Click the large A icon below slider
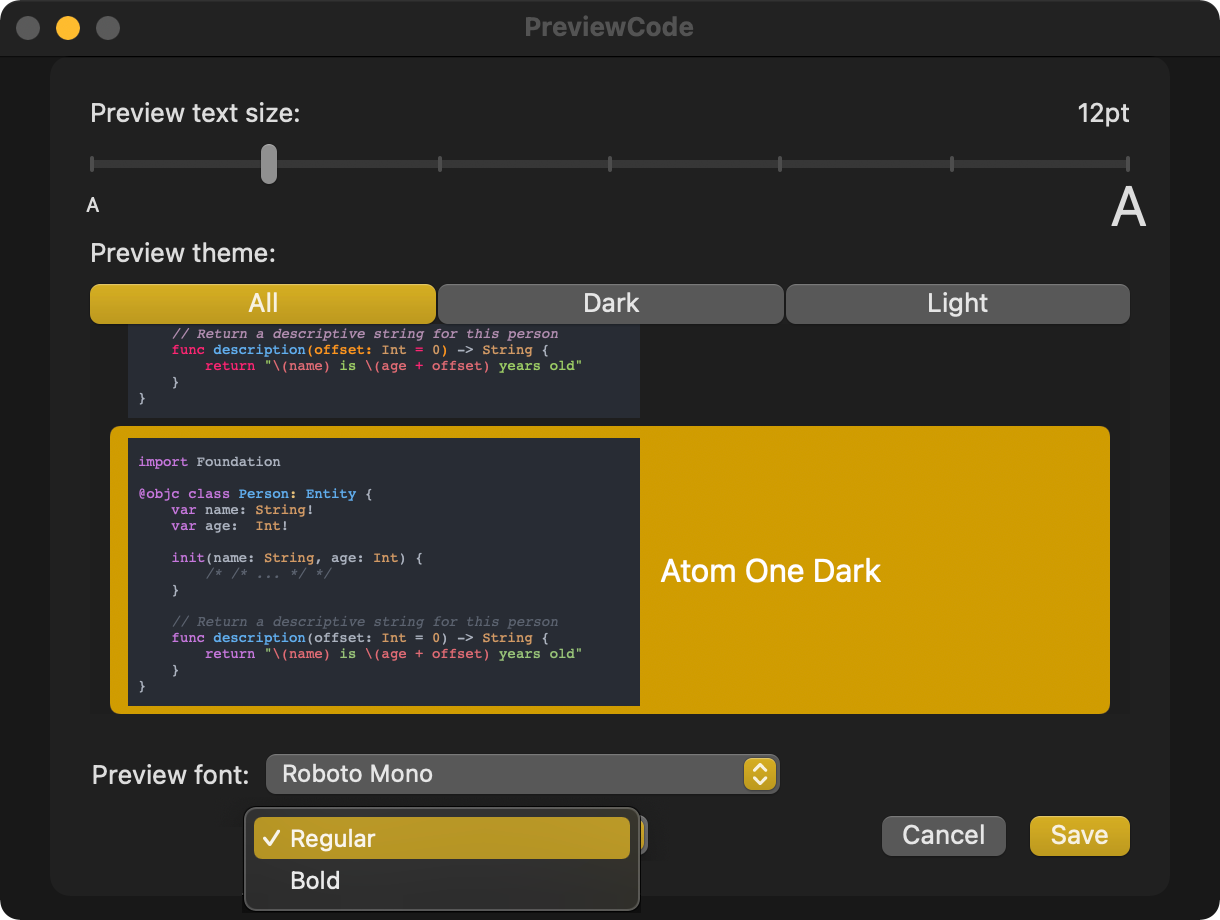Viewport: 1220px width, 920px height. point(1128,208)
